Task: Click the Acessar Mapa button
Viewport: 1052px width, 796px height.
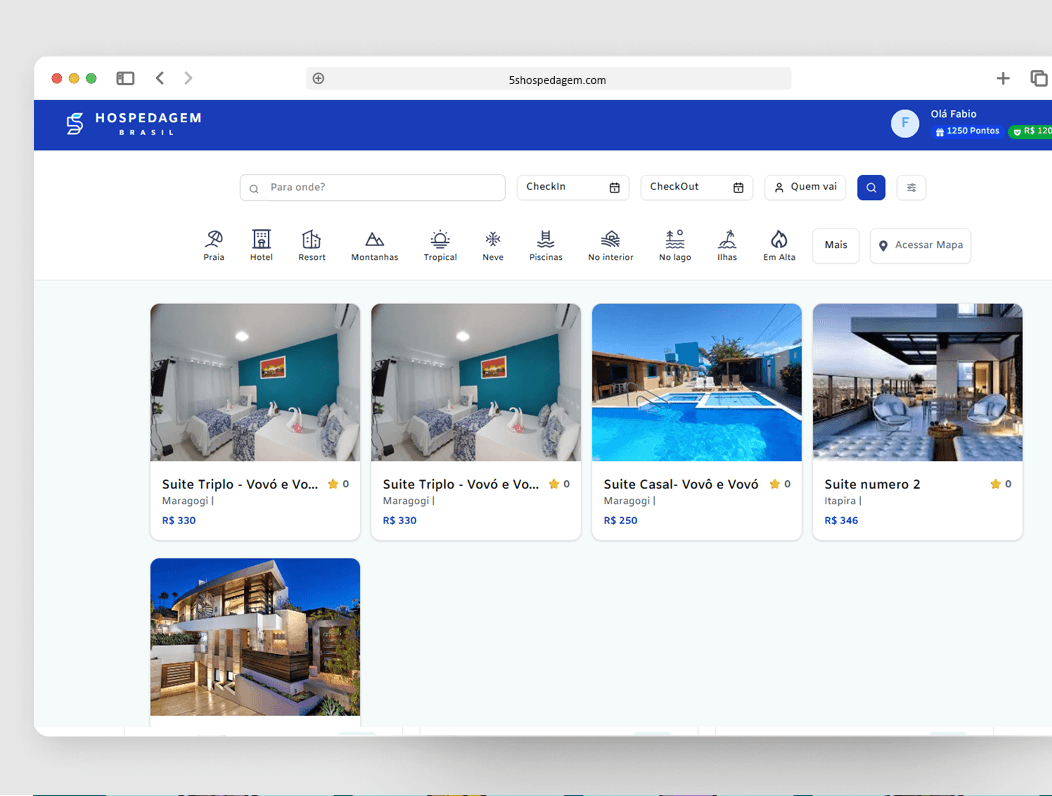Action: tap(920, 245)
